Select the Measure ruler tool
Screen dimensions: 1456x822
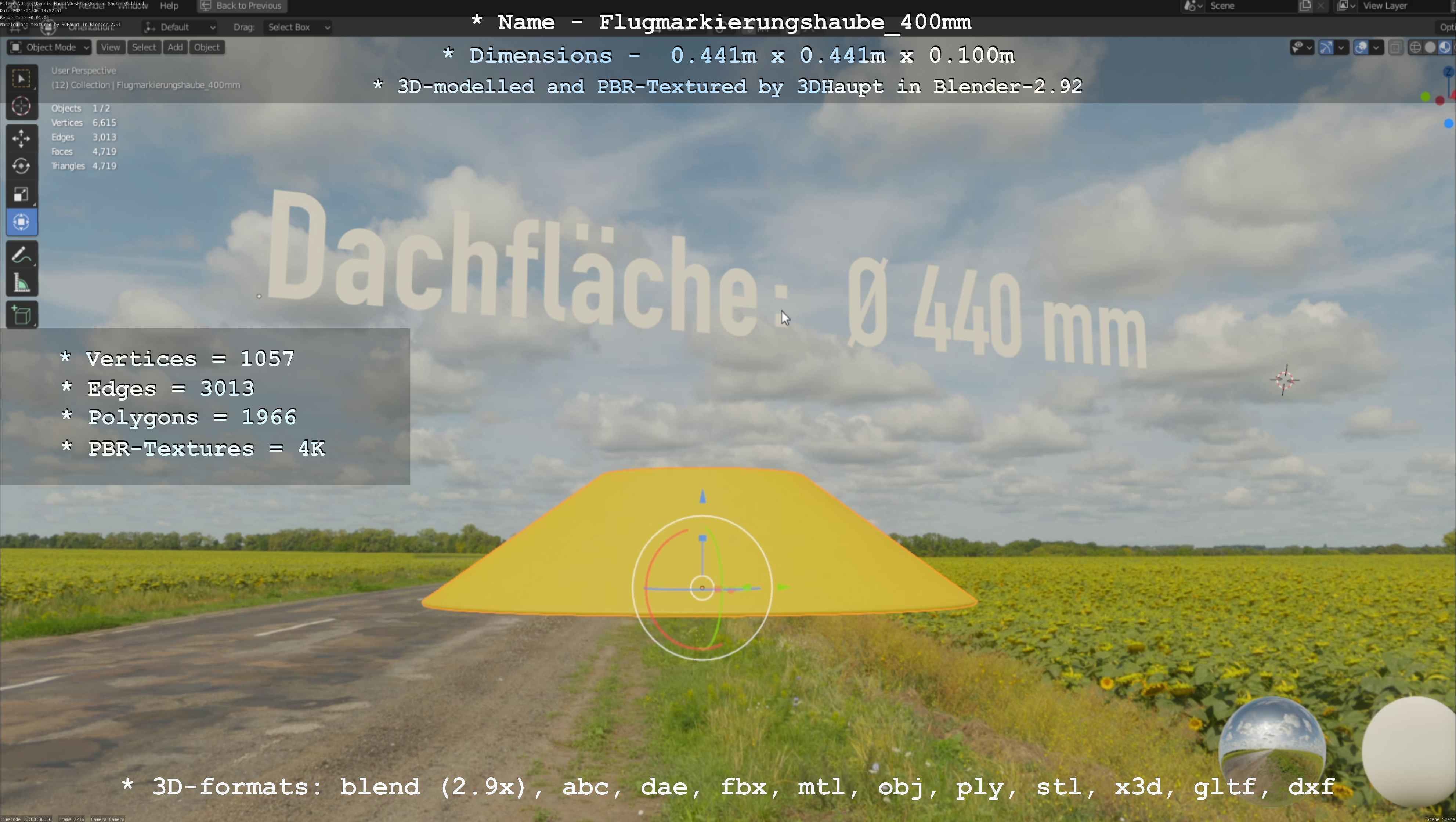pyautogui.click(x=21, y=283)
